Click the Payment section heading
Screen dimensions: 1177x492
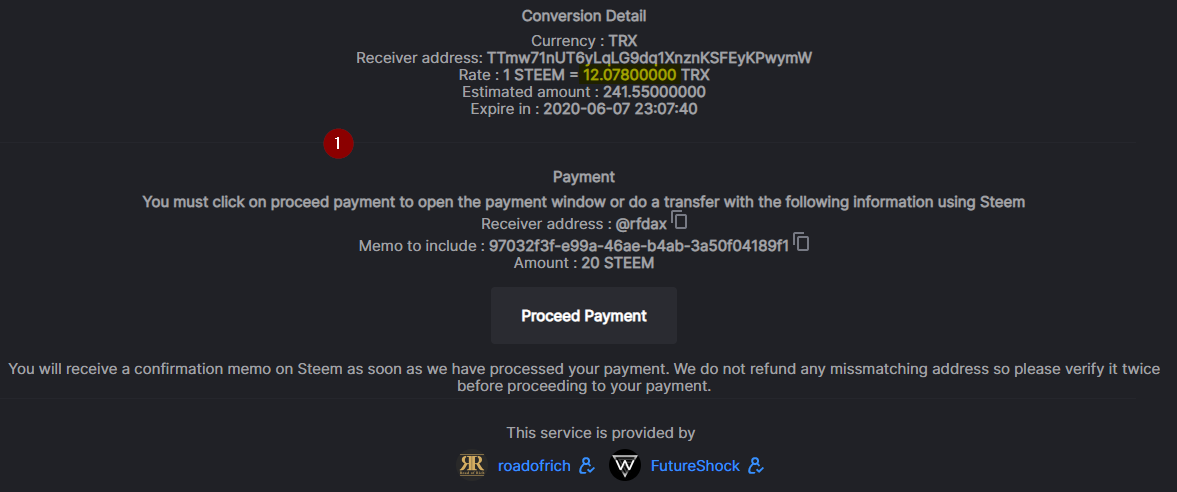pyautogui.click(x=584, y=177)
